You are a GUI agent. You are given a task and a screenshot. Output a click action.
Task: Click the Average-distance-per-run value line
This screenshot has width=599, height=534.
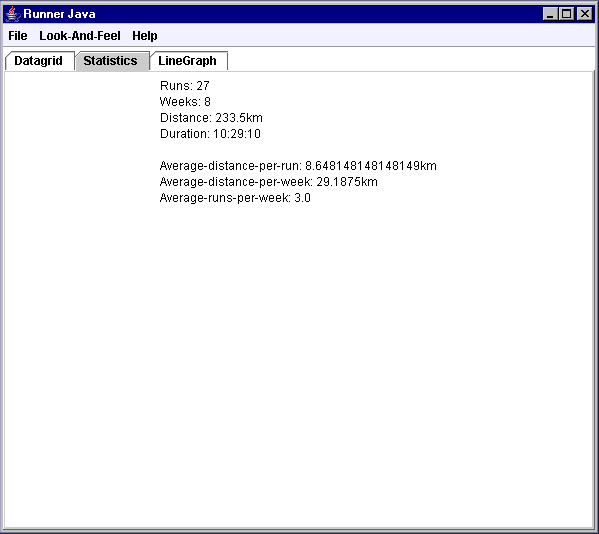[x=298, y=166]
